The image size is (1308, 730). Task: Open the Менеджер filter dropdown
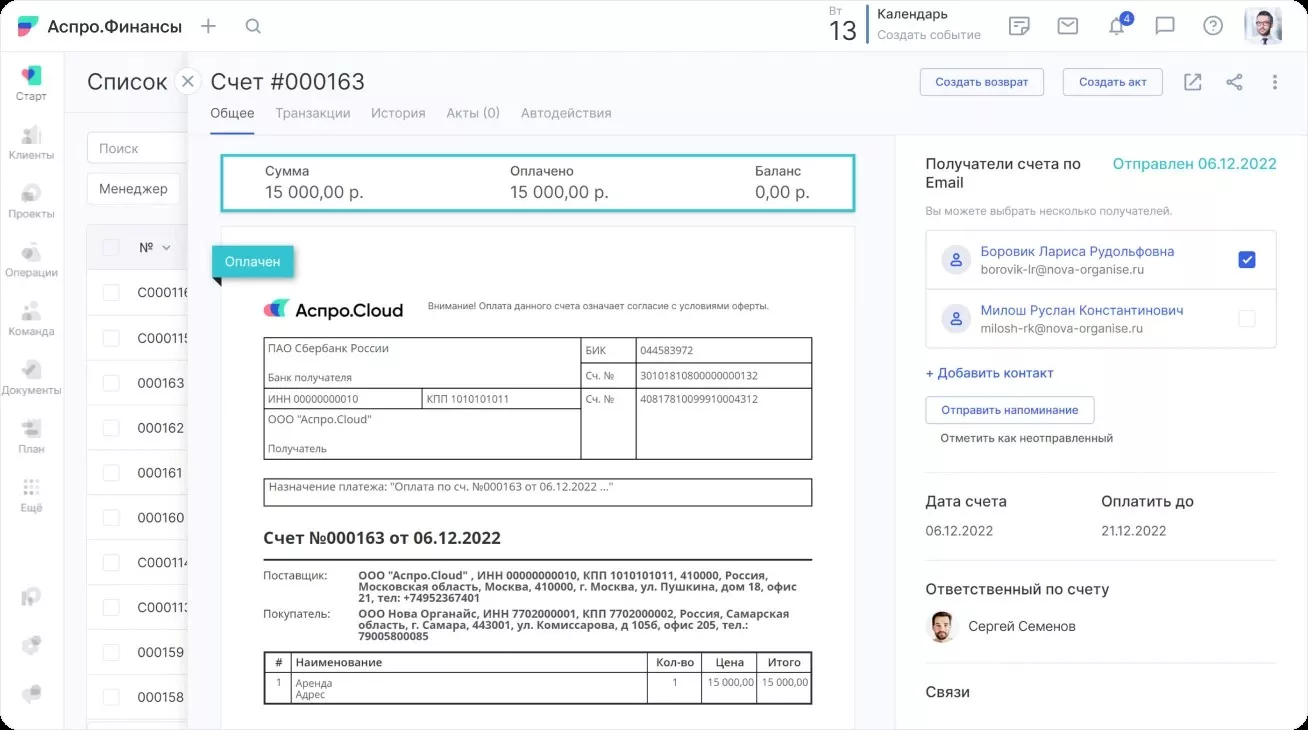coord(133,188)
